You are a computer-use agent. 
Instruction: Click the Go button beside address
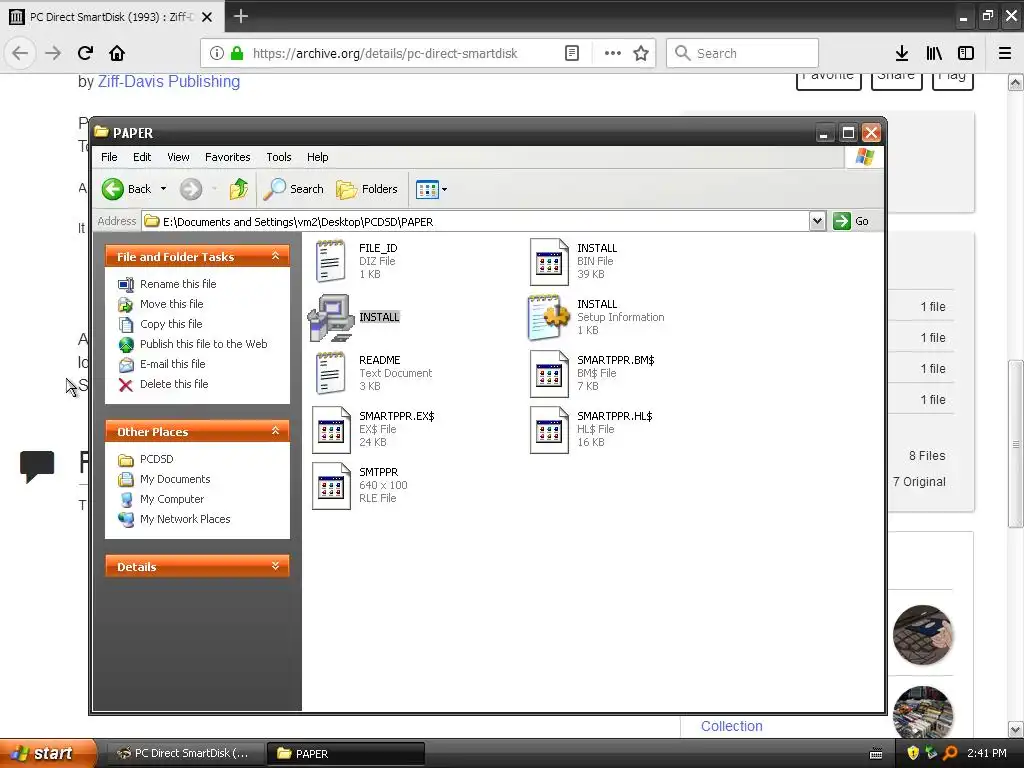[851, 221]
